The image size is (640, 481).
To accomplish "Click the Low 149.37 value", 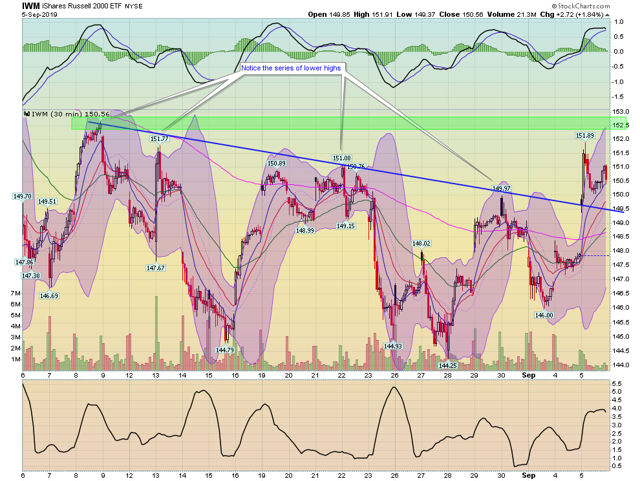I will (x=416, y=14).
